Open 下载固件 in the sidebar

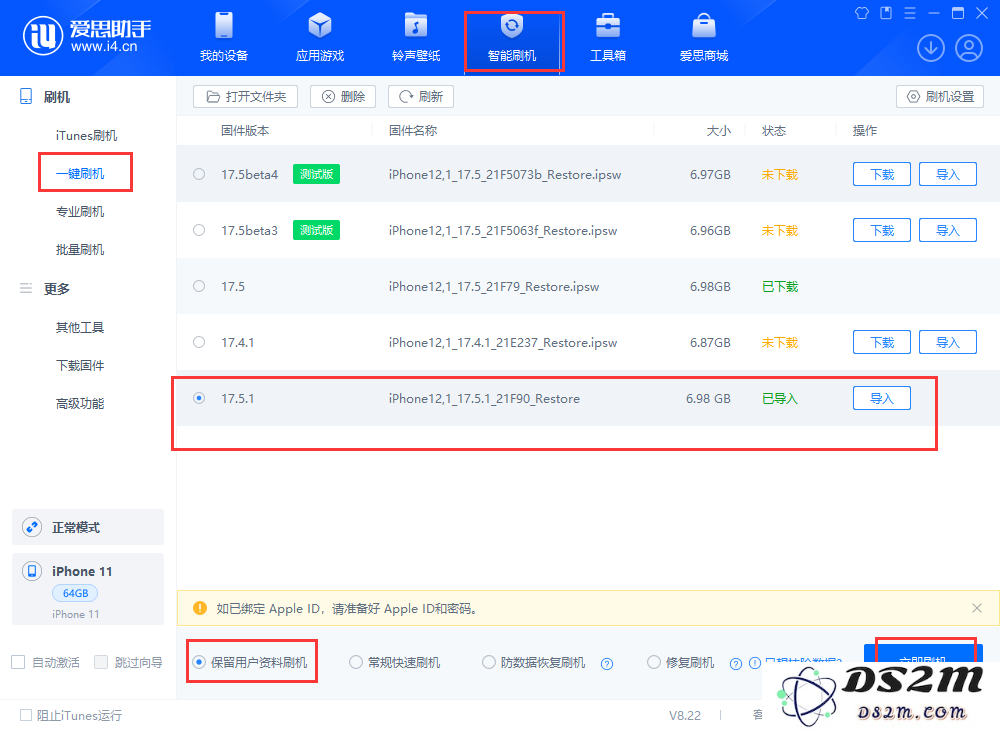80,366
